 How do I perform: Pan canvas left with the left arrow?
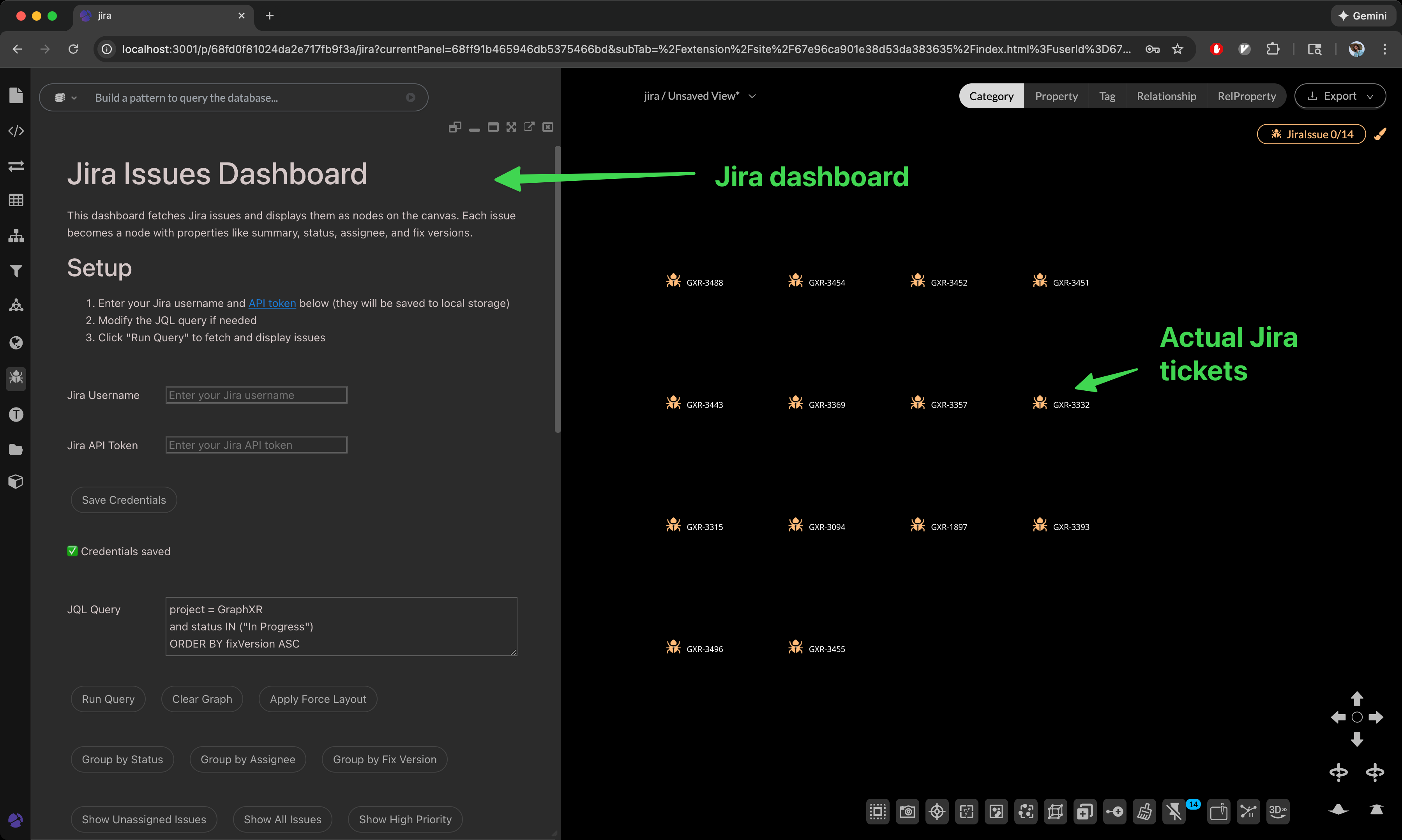click(x=1338, y=717)
